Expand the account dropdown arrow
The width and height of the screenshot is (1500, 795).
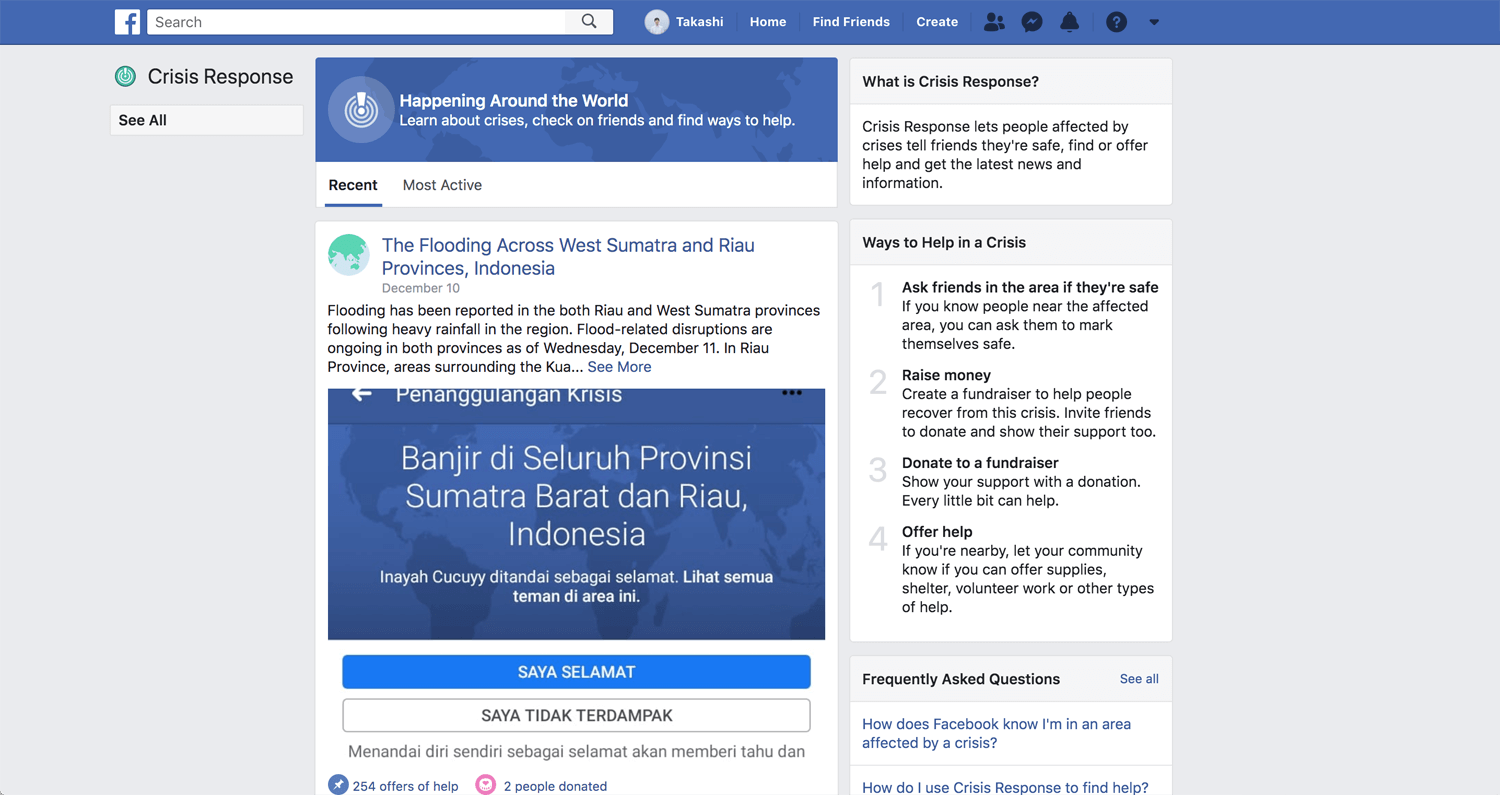pos(1154,22)
